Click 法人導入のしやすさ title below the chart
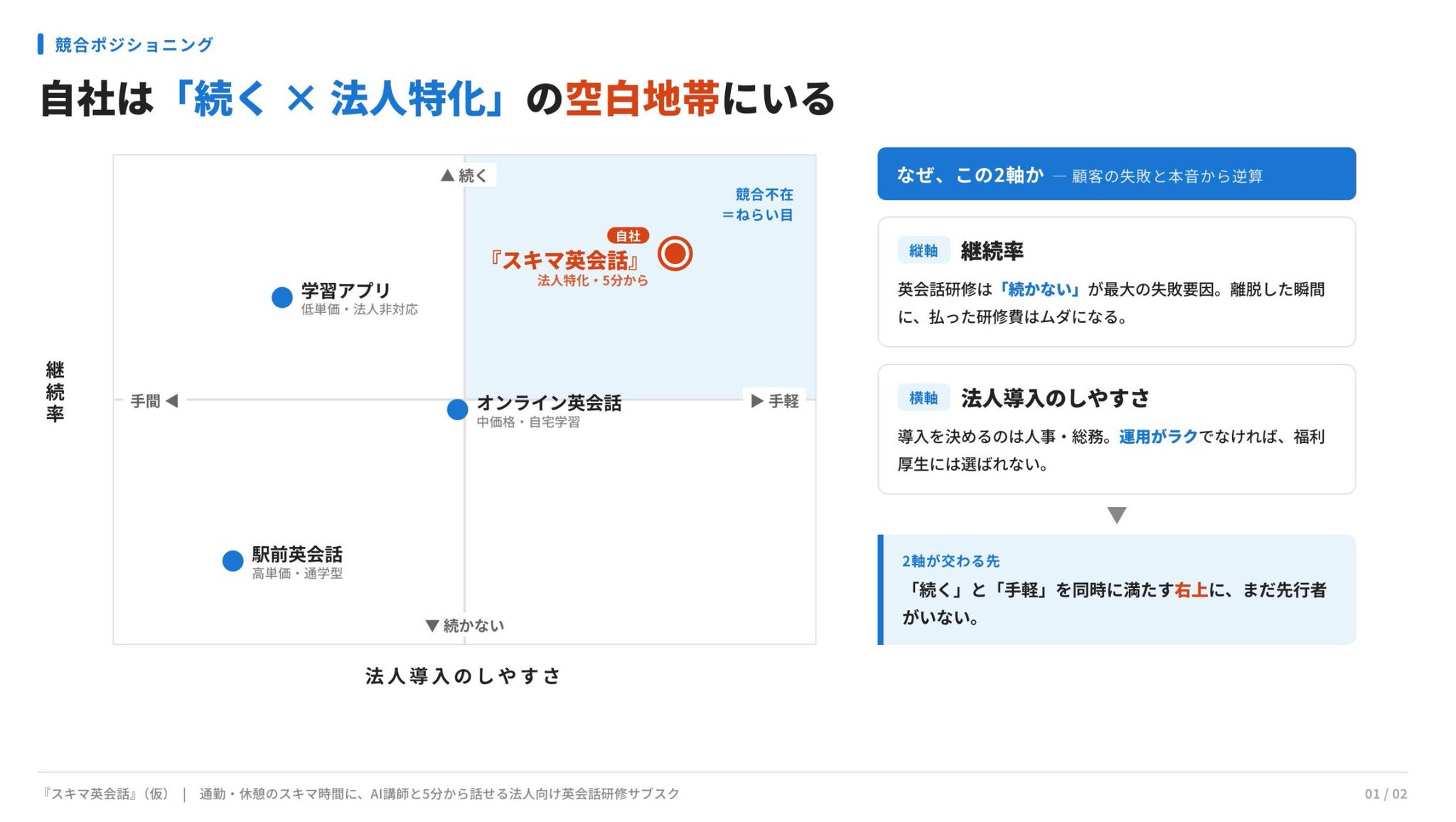 pyautogui.click(x=464, y=676)
